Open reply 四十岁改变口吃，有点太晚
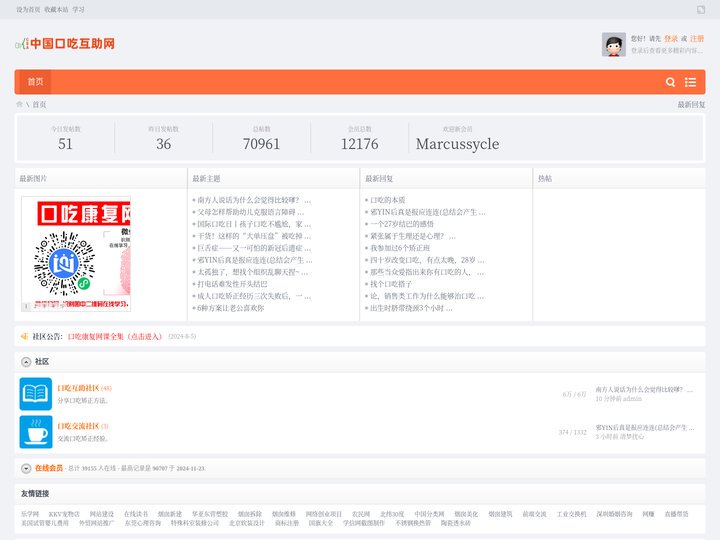Screen dimensions: 720x540 pos(427,260)
